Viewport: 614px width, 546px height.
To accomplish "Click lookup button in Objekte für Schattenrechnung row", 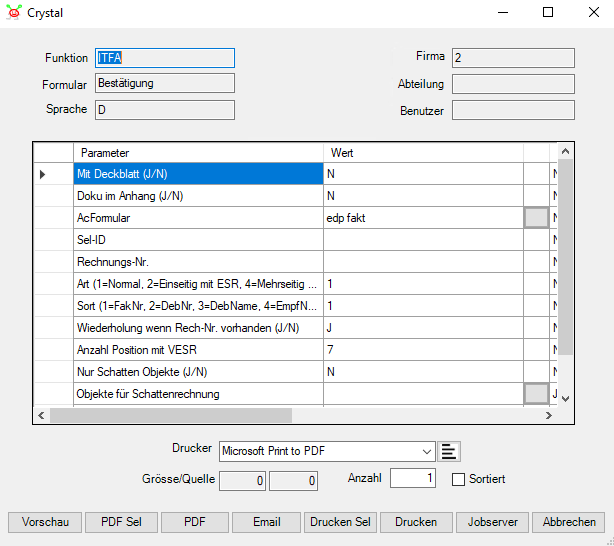I will point(536,394).
